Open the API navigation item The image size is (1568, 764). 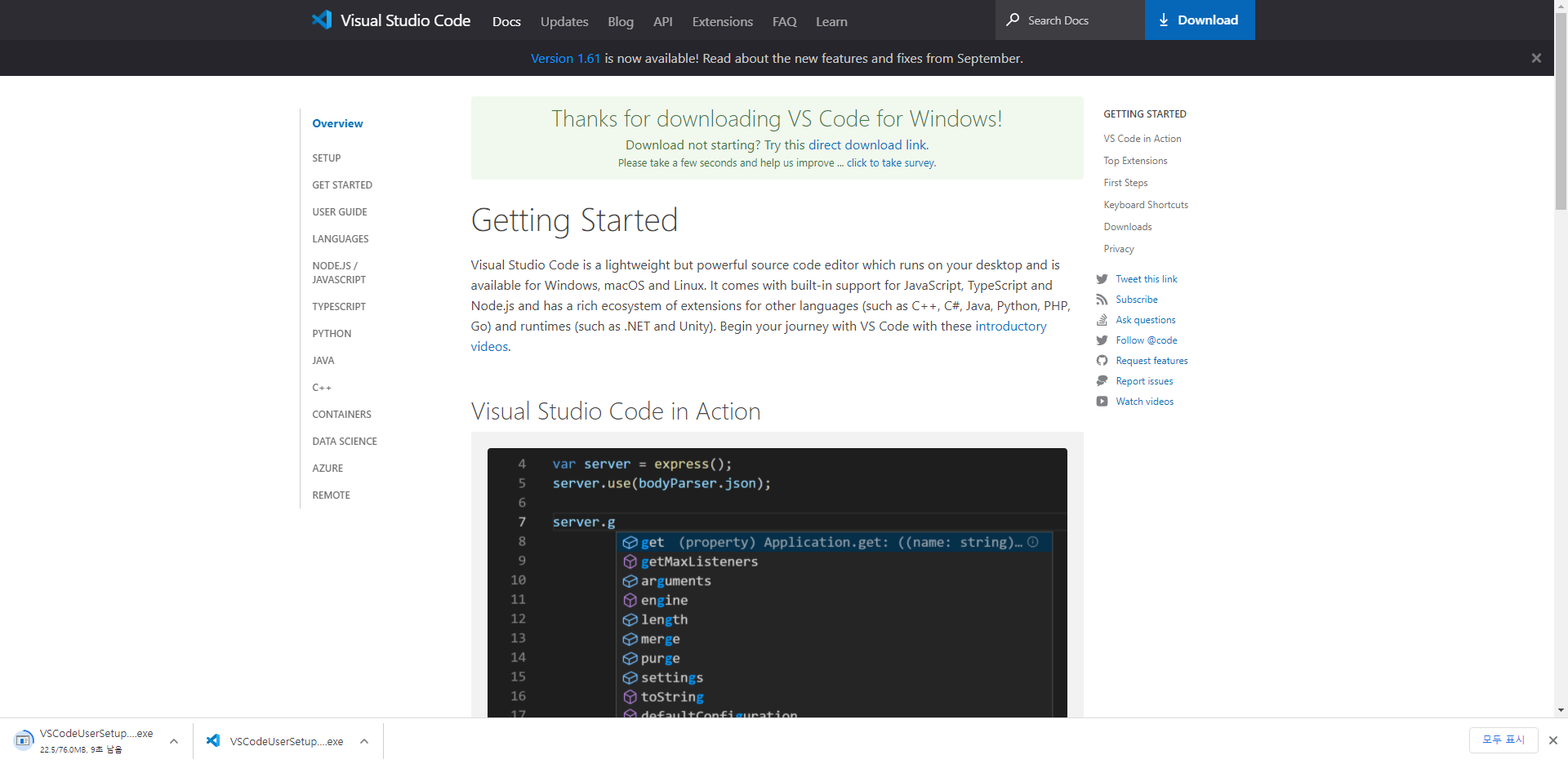point(663,21)
